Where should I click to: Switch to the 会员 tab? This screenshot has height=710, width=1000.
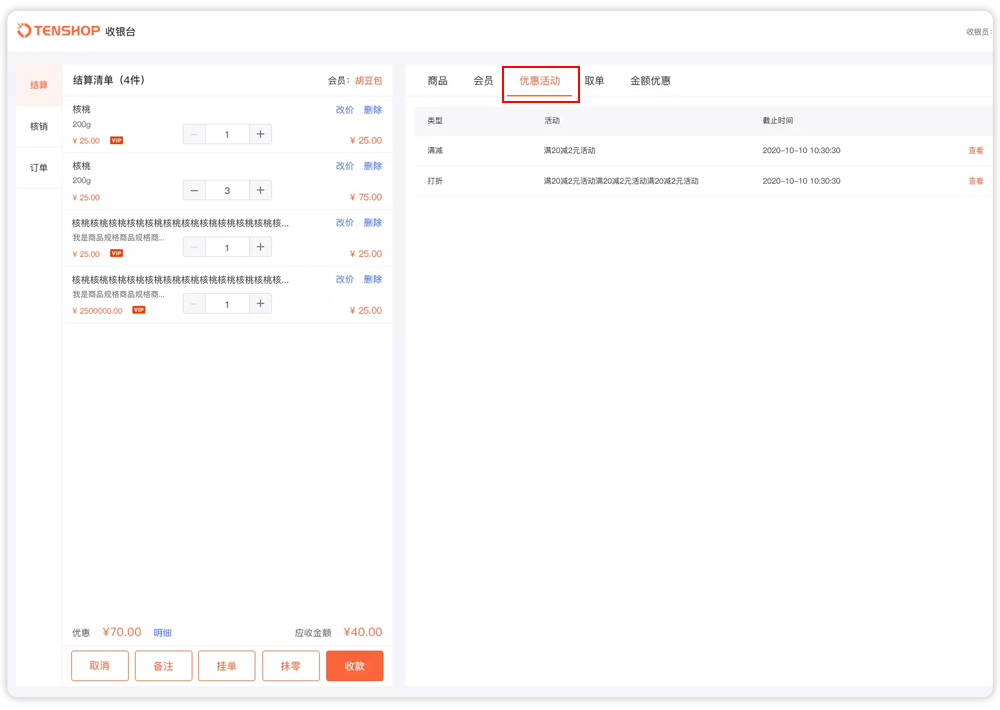483,81
